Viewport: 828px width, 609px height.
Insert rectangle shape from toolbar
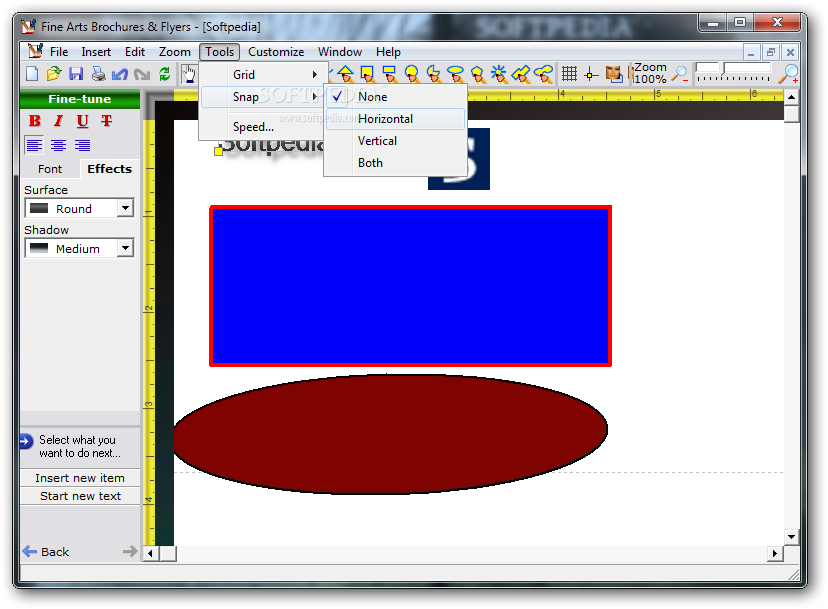(x=390, y=74)
